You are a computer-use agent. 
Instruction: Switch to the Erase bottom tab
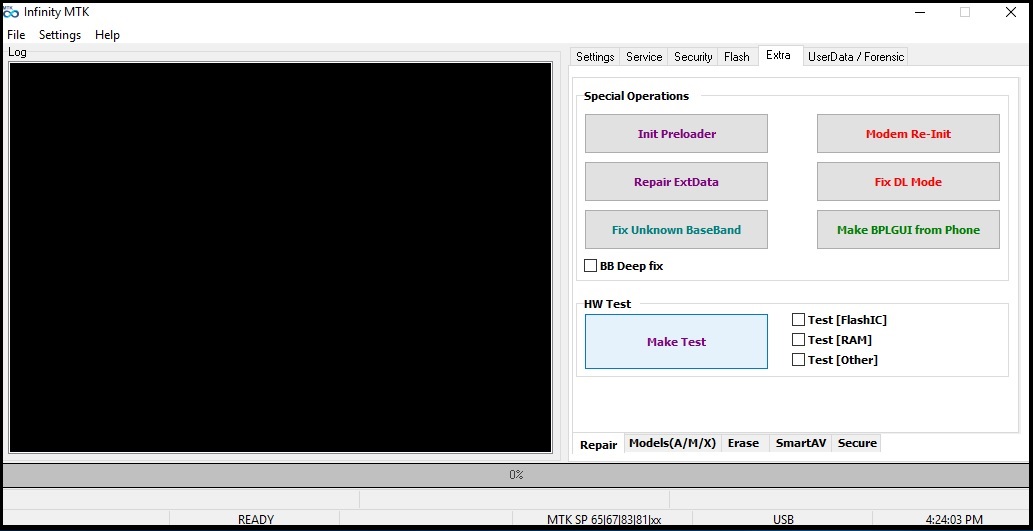[743, 443]
